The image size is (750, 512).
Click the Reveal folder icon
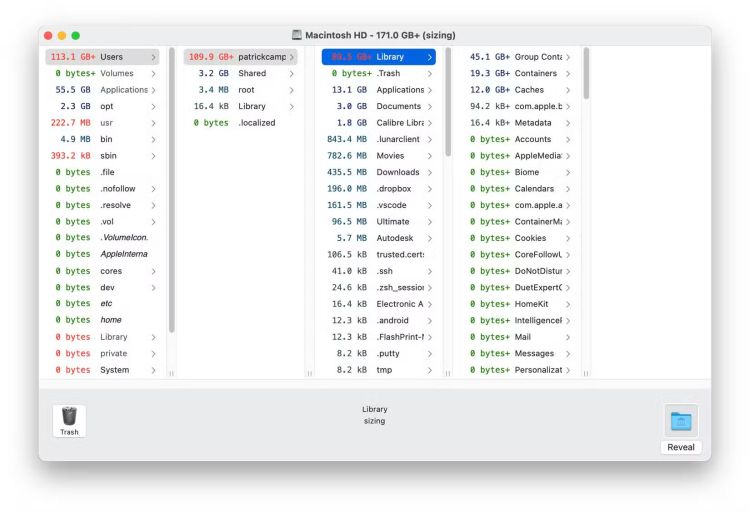tap(681, 421)
